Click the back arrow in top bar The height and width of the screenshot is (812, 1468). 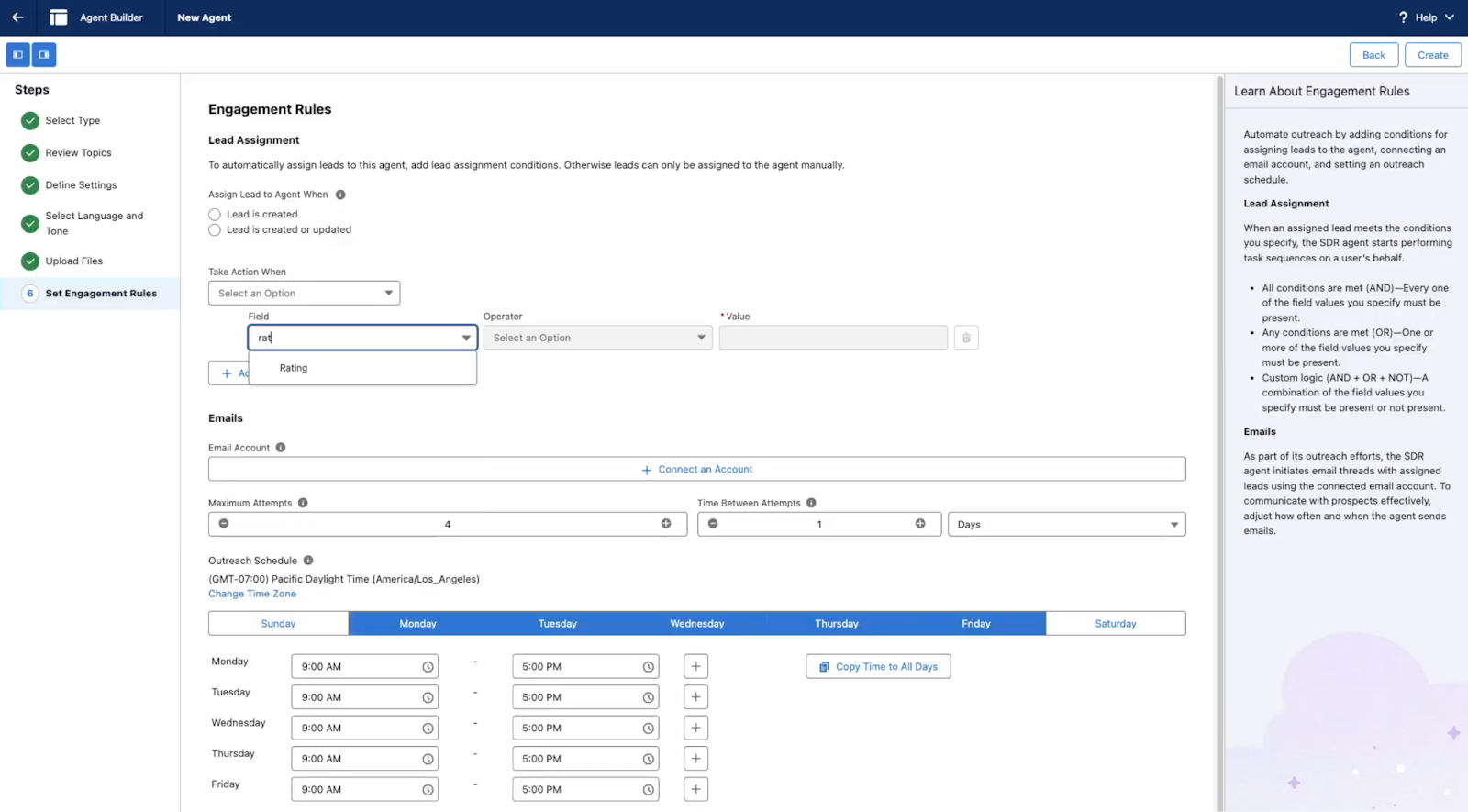coord(17,17)
